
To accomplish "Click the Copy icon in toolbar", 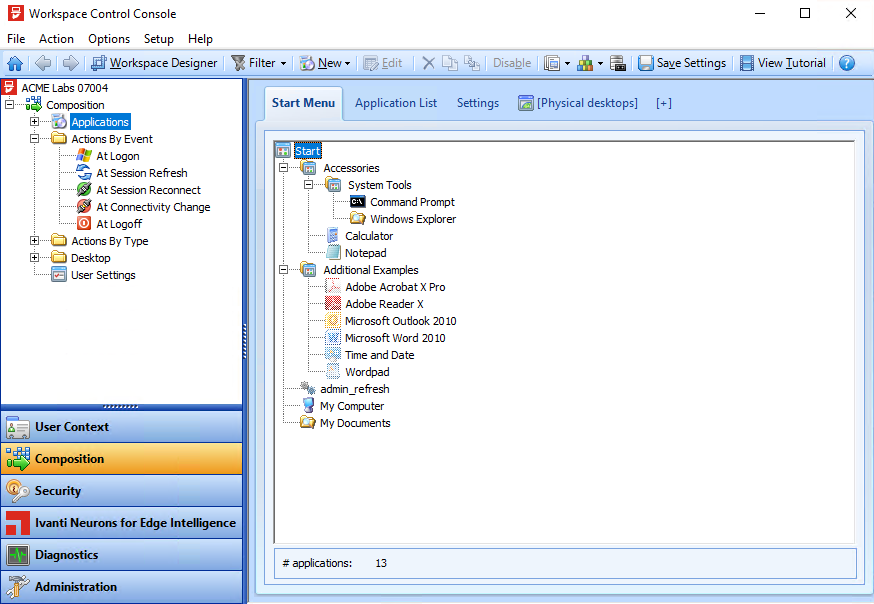I will (450, 63).
